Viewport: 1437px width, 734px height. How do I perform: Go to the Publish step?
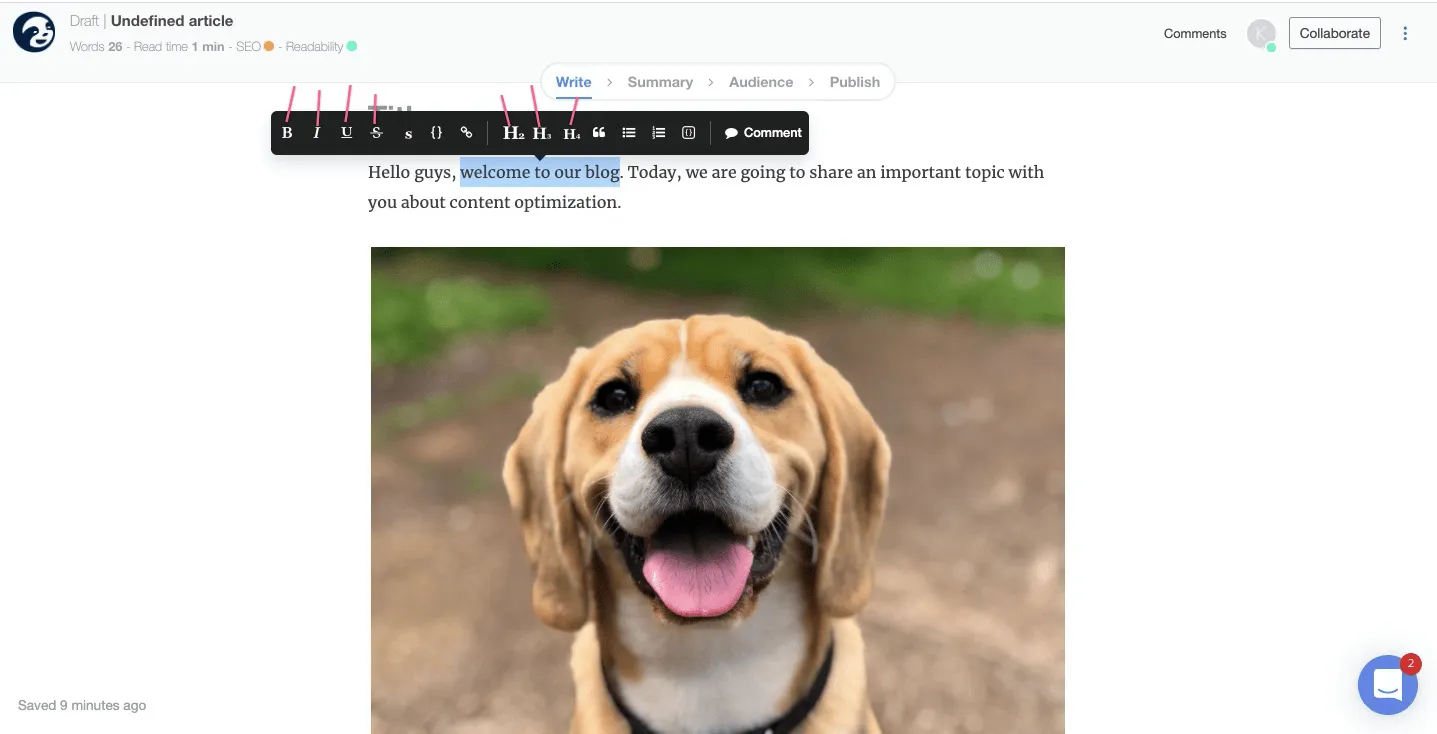point(855,82)
